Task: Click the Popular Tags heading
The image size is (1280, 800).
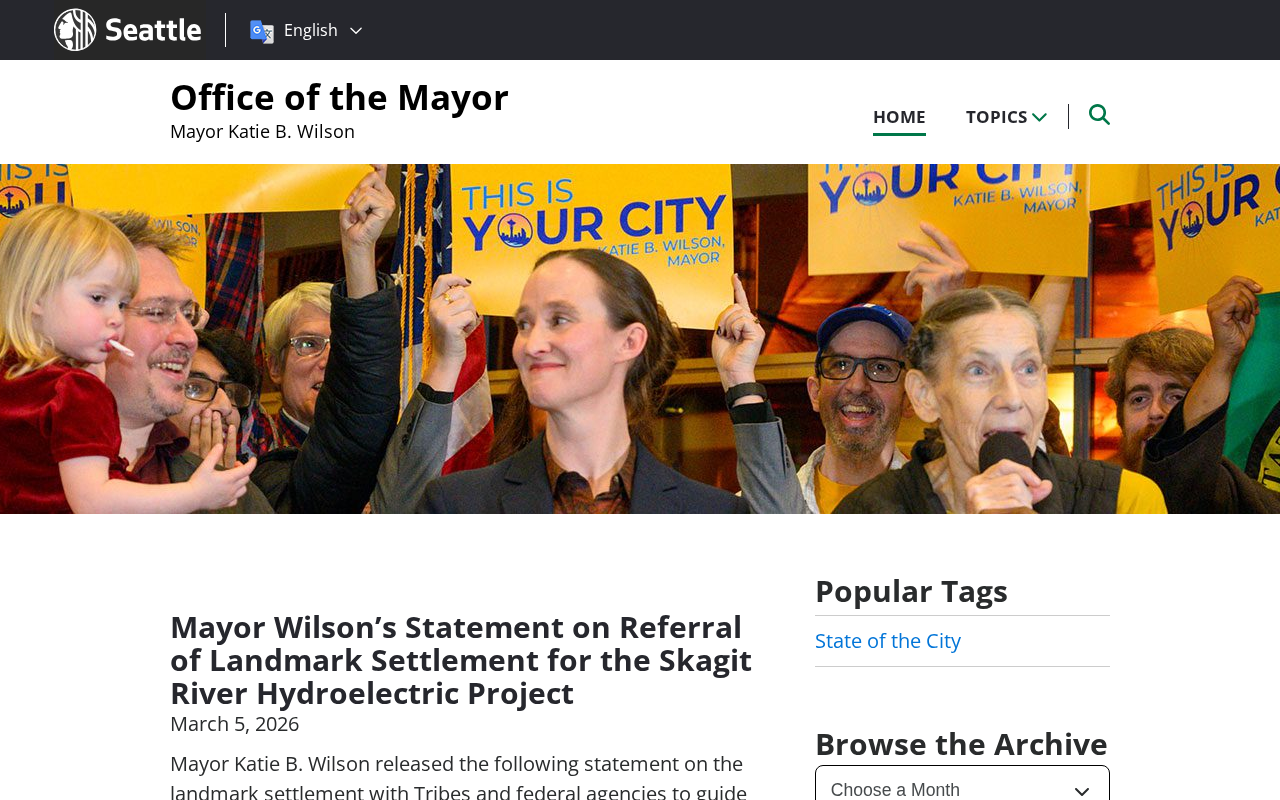Action: pos(911,591)
